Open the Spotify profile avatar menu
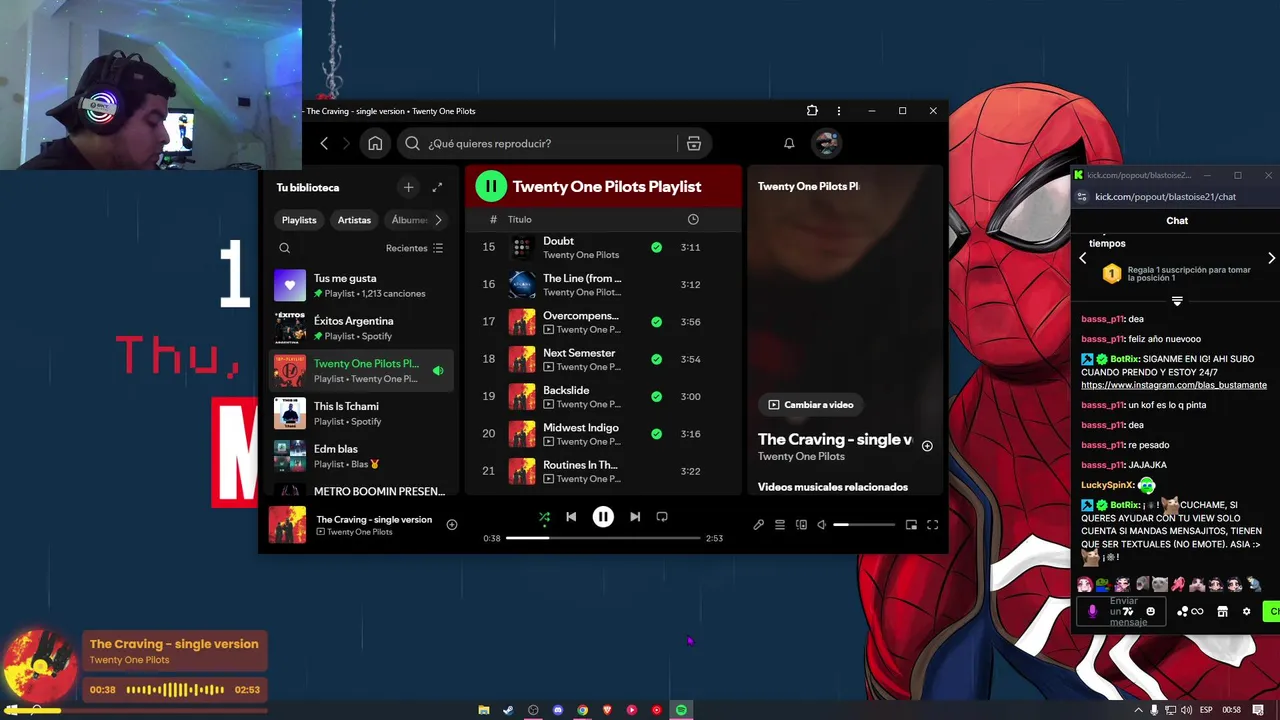 pos(826,143)
